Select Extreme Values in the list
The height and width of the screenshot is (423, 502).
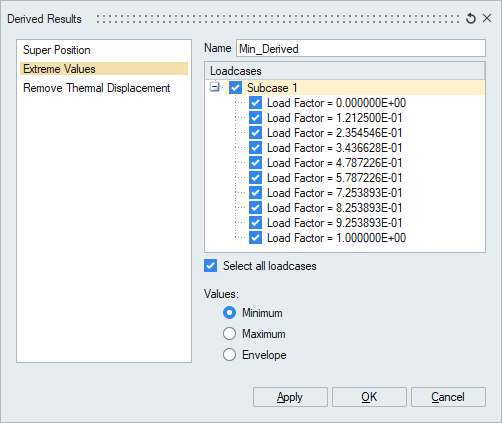pos(104,69)
